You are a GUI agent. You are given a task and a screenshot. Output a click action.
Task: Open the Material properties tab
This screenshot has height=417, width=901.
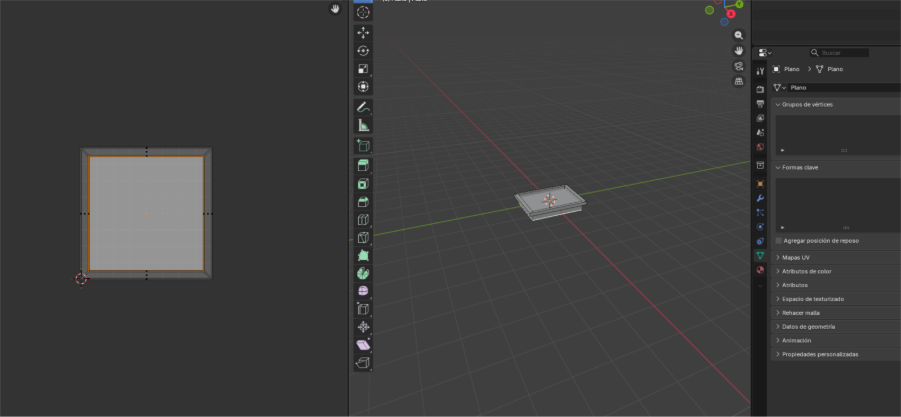[x=760, y=270]
